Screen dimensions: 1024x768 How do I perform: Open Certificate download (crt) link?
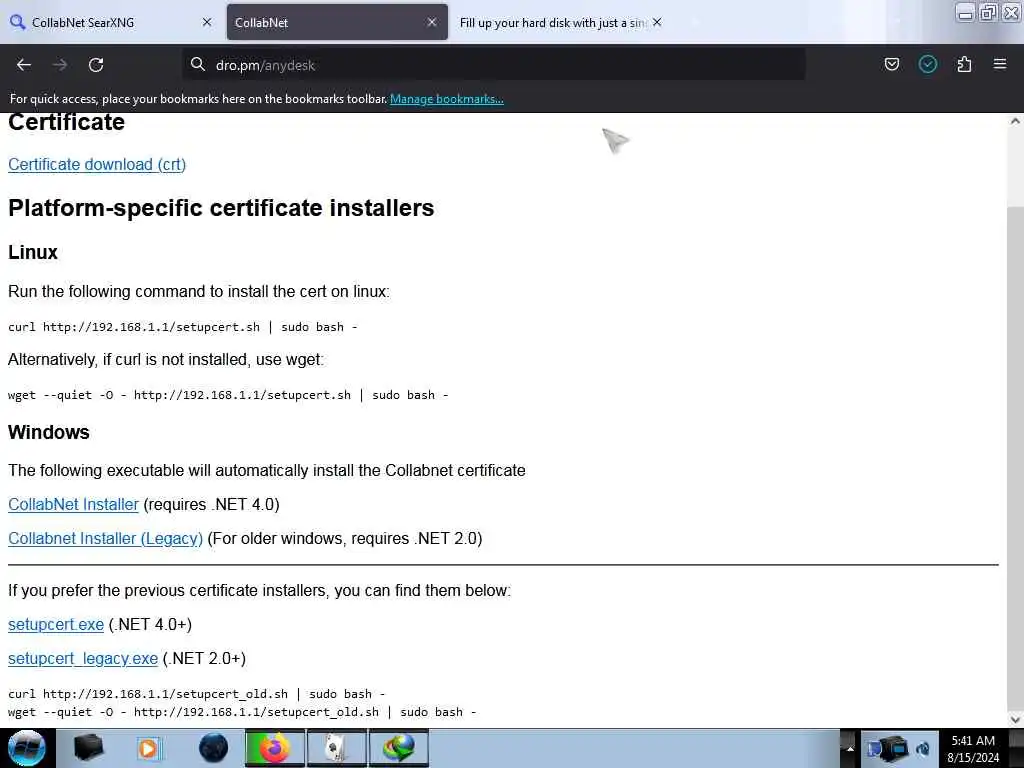point(97,165)
